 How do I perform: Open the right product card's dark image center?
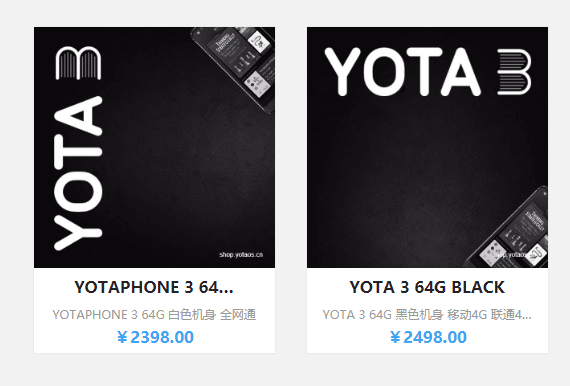pyautogui.click(x=428, y=147)
